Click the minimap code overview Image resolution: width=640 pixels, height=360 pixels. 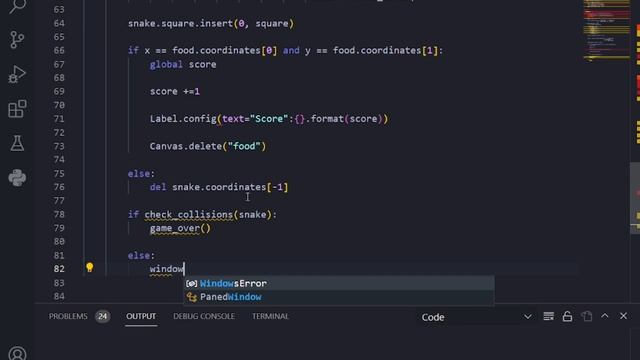[607, 31]
